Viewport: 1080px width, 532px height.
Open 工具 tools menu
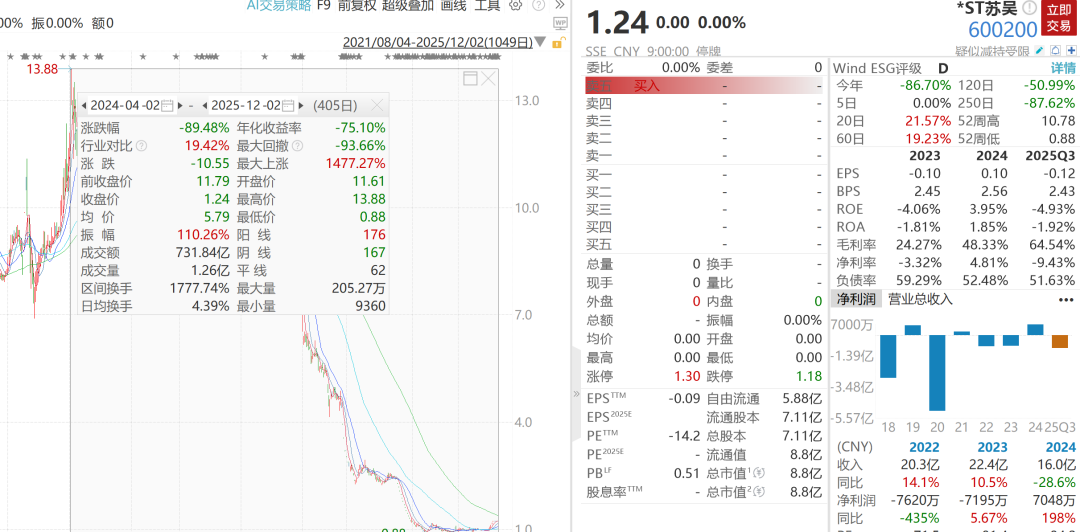coord(488,6)
